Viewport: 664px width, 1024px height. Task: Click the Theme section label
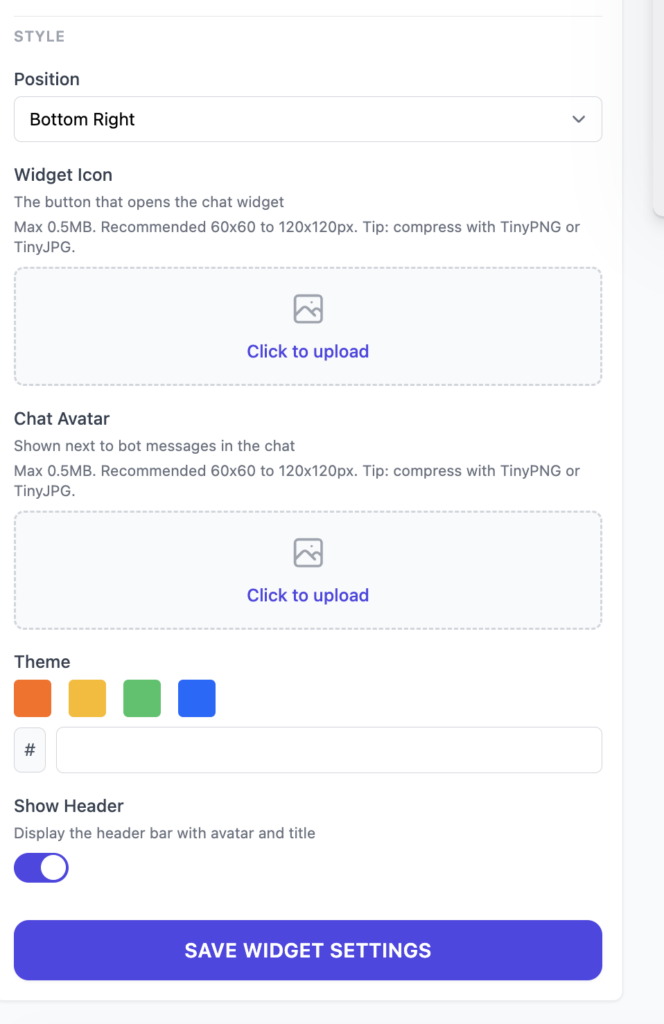[x=42, y=661]
